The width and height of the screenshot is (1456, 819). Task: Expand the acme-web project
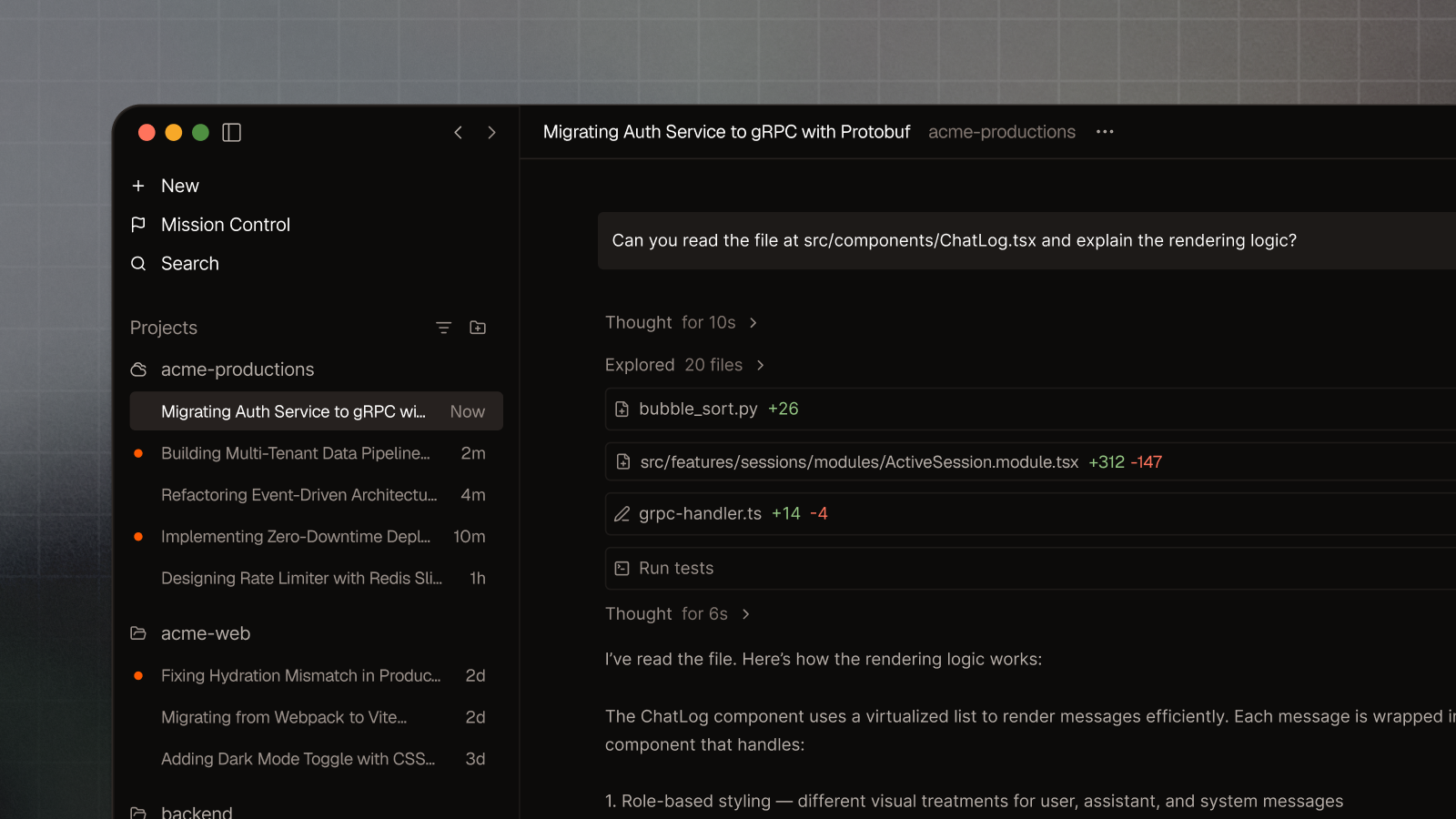point(206,633)
